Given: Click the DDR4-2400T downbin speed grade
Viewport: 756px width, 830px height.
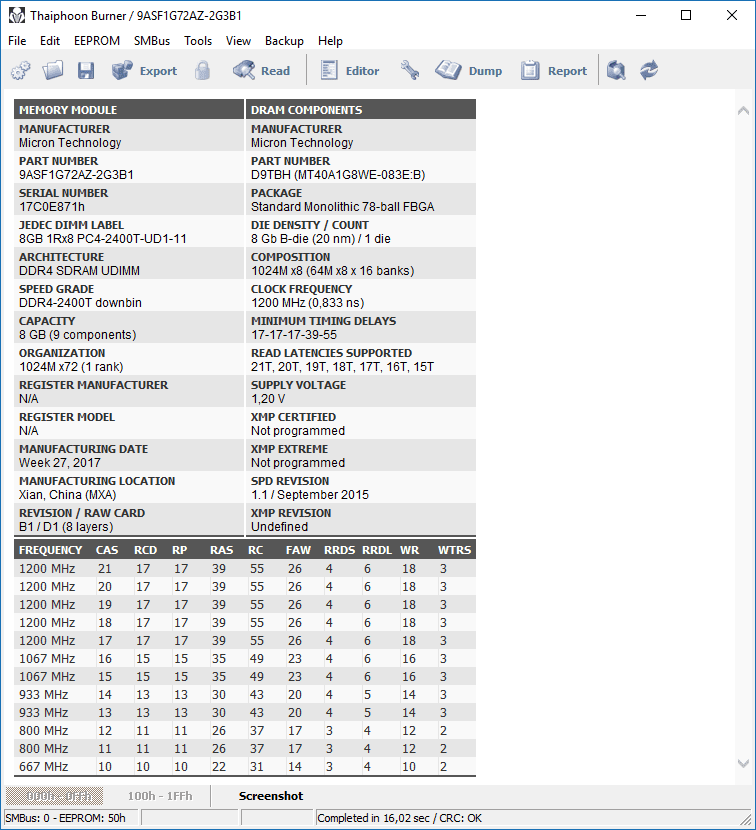Looking at the screenshot, I should 80,303.
